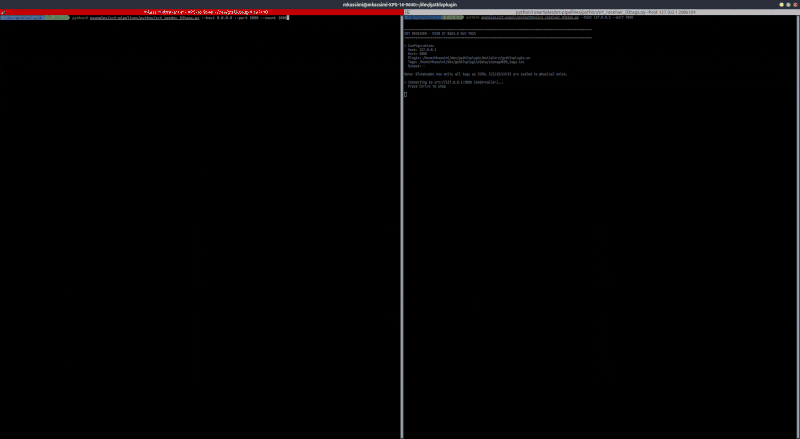Click the srt_sender command line in left pane
800x439 pixels.
point(180,18)
